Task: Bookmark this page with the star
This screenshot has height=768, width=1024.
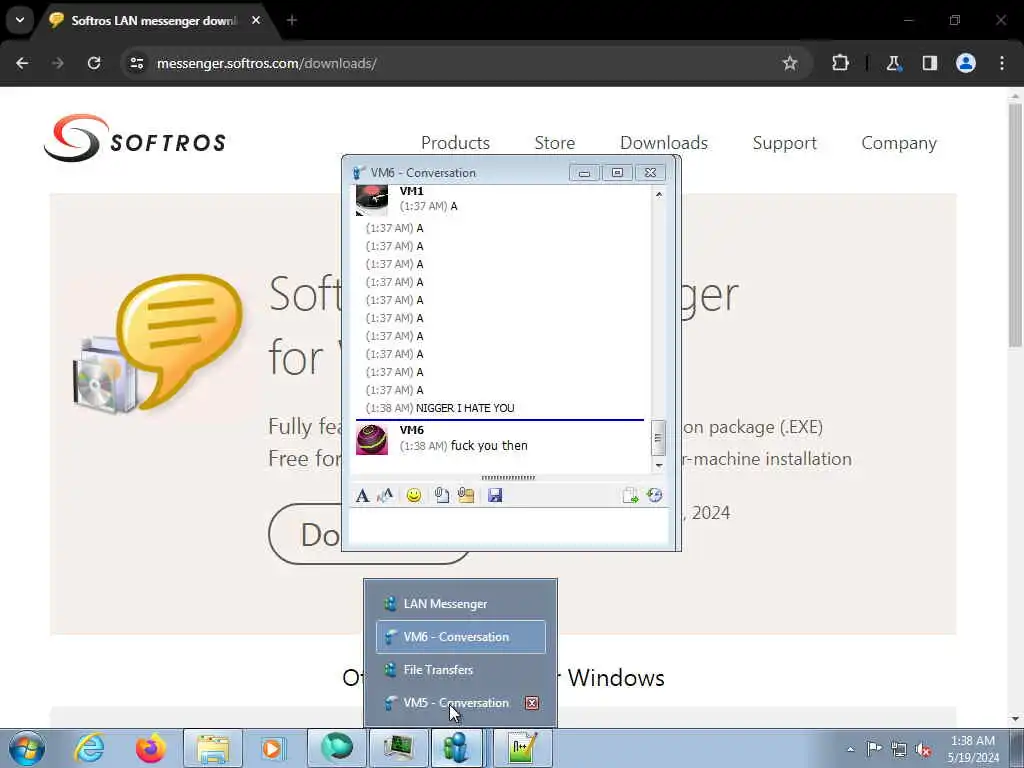Action: [x=790, y=63]
